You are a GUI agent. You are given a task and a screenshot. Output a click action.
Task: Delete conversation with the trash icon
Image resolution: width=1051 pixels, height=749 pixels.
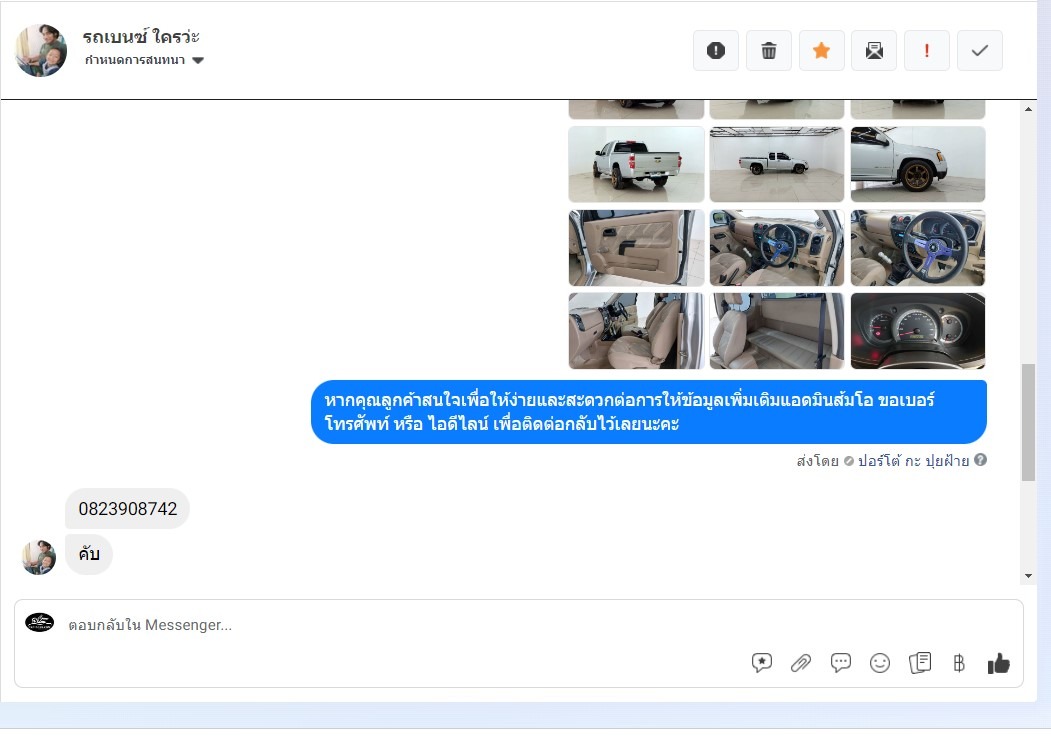(769, 50)
